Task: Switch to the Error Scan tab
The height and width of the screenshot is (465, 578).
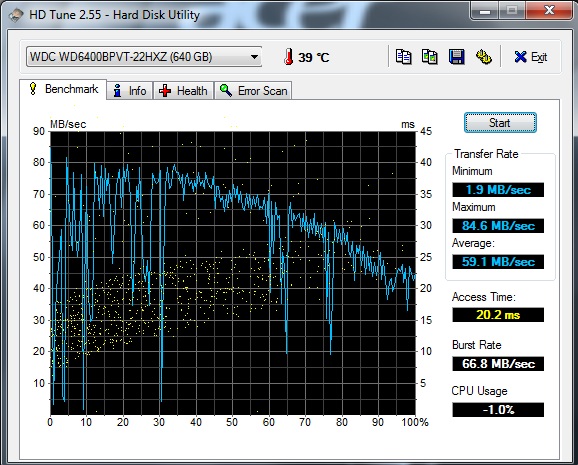Action: click(253, 90)
